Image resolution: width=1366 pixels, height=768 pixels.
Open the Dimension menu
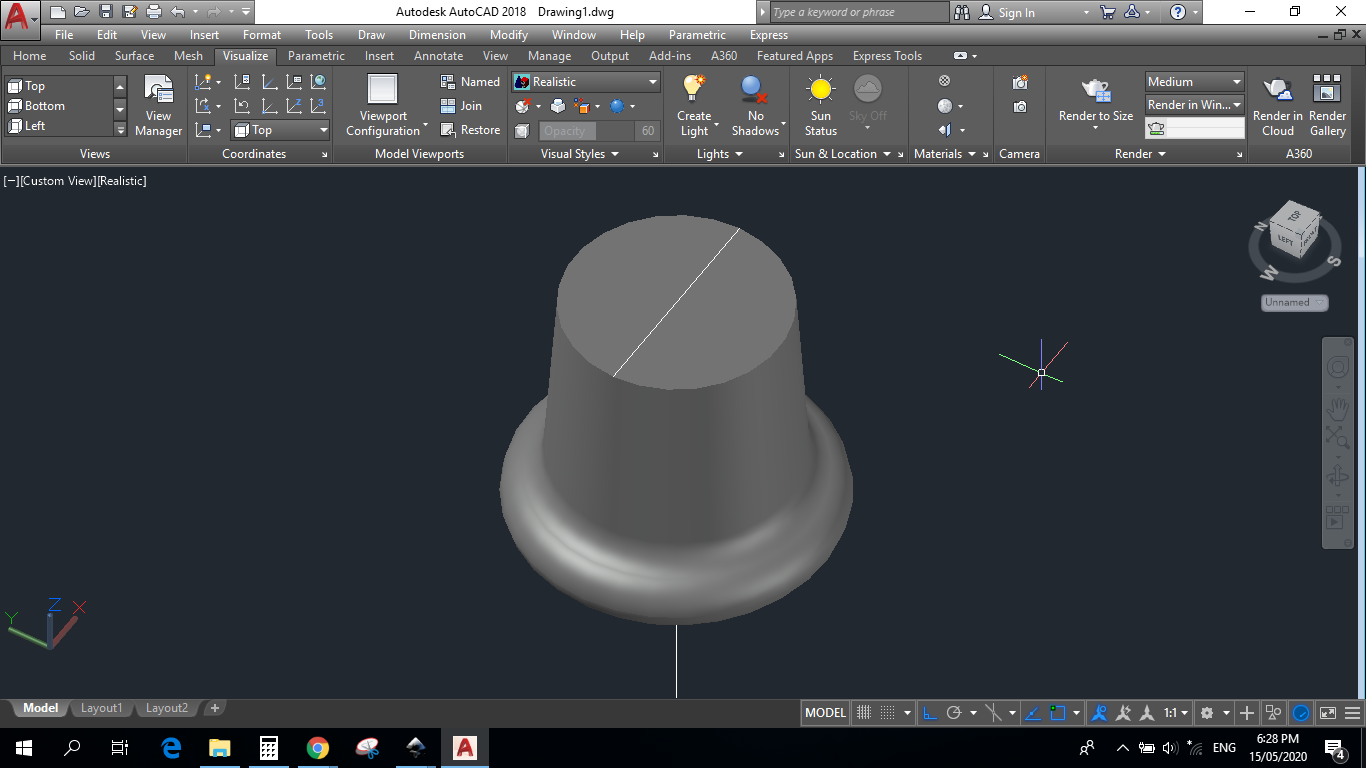(x=437, y=35)
